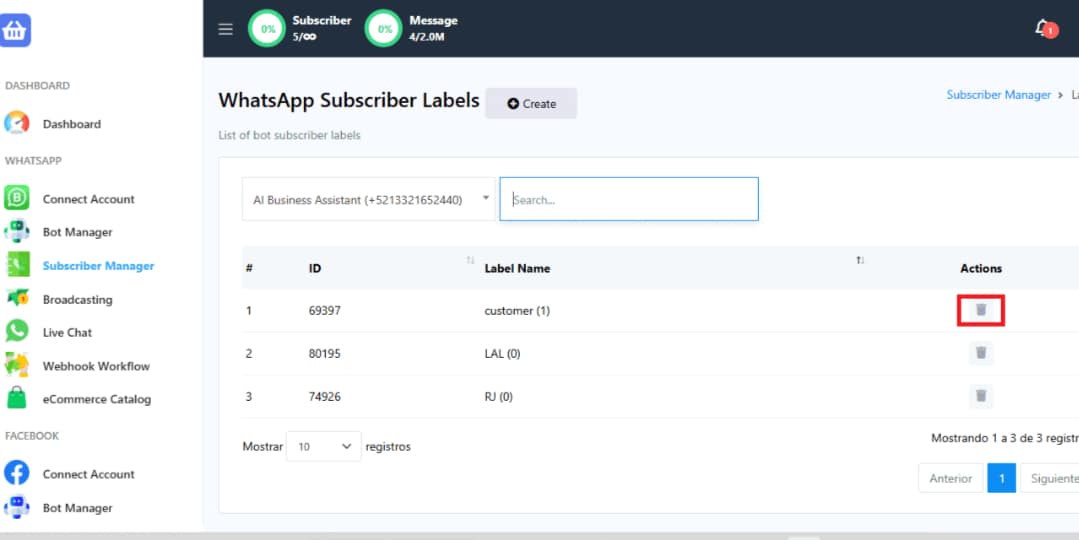Viewport: 1079px width, 540px height.
Task: Open the Dashboard menu item
Action: click(x=71, y=124)
